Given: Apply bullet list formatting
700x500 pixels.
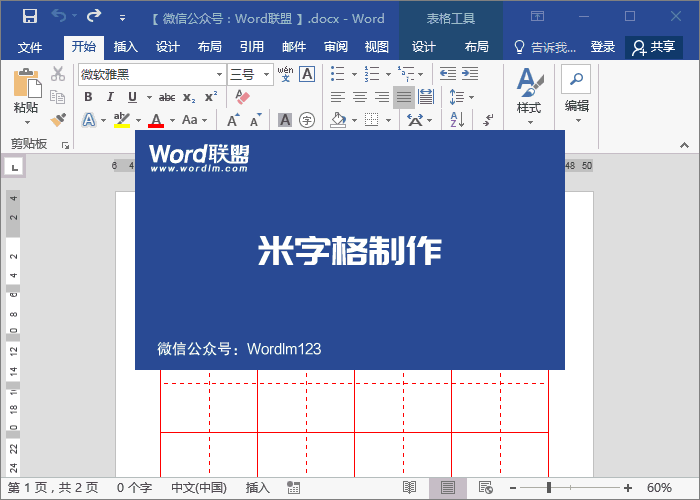Looking at the screenshot, I should tap(338, 74).
